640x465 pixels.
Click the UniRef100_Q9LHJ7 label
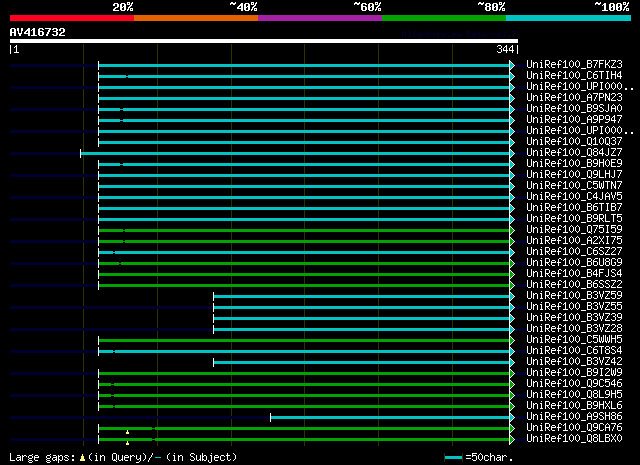(x=574, y=175)
